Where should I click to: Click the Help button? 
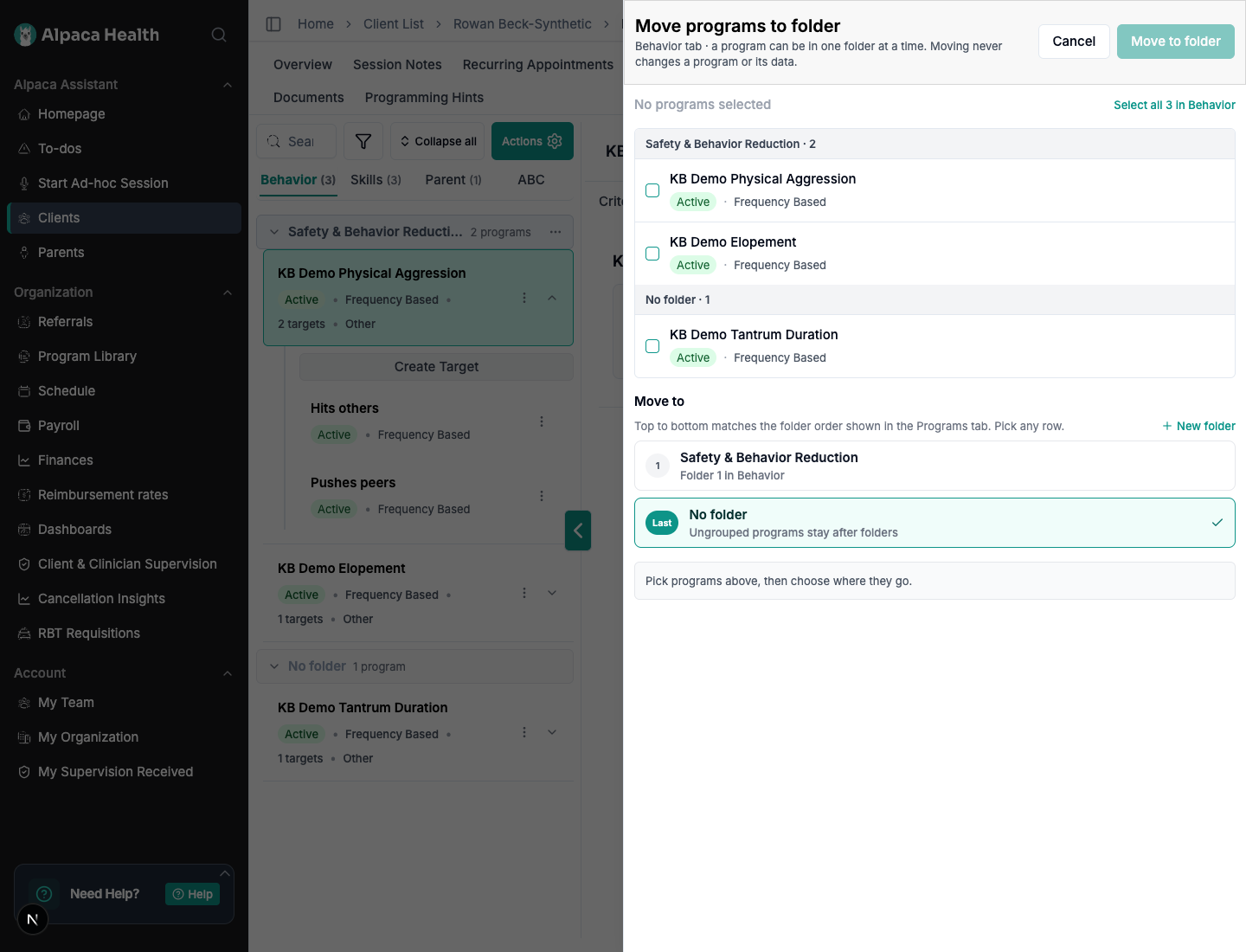pos(192,894)
